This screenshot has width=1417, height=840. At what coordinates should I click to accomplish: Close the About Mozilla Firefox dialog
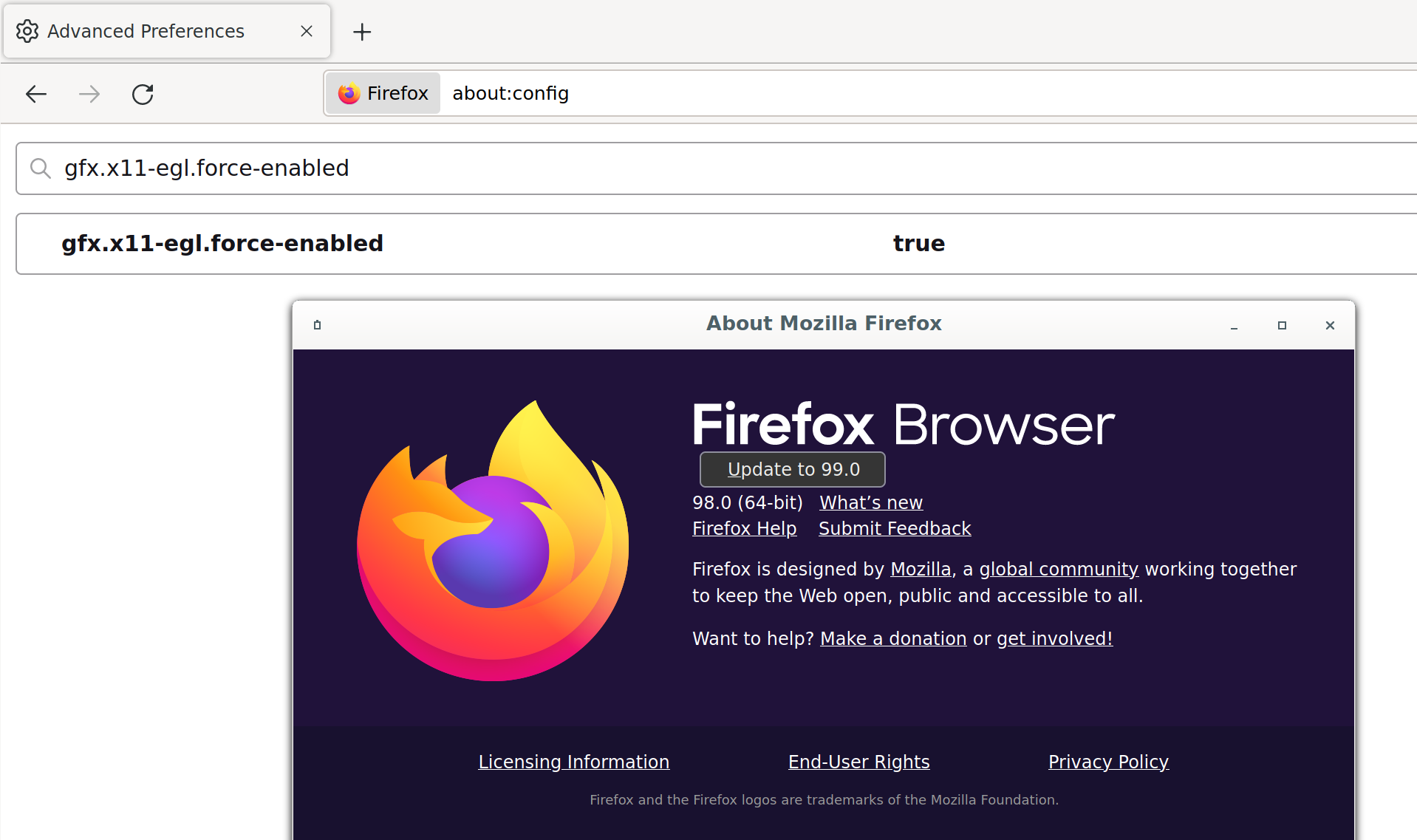pos(1330,325)
